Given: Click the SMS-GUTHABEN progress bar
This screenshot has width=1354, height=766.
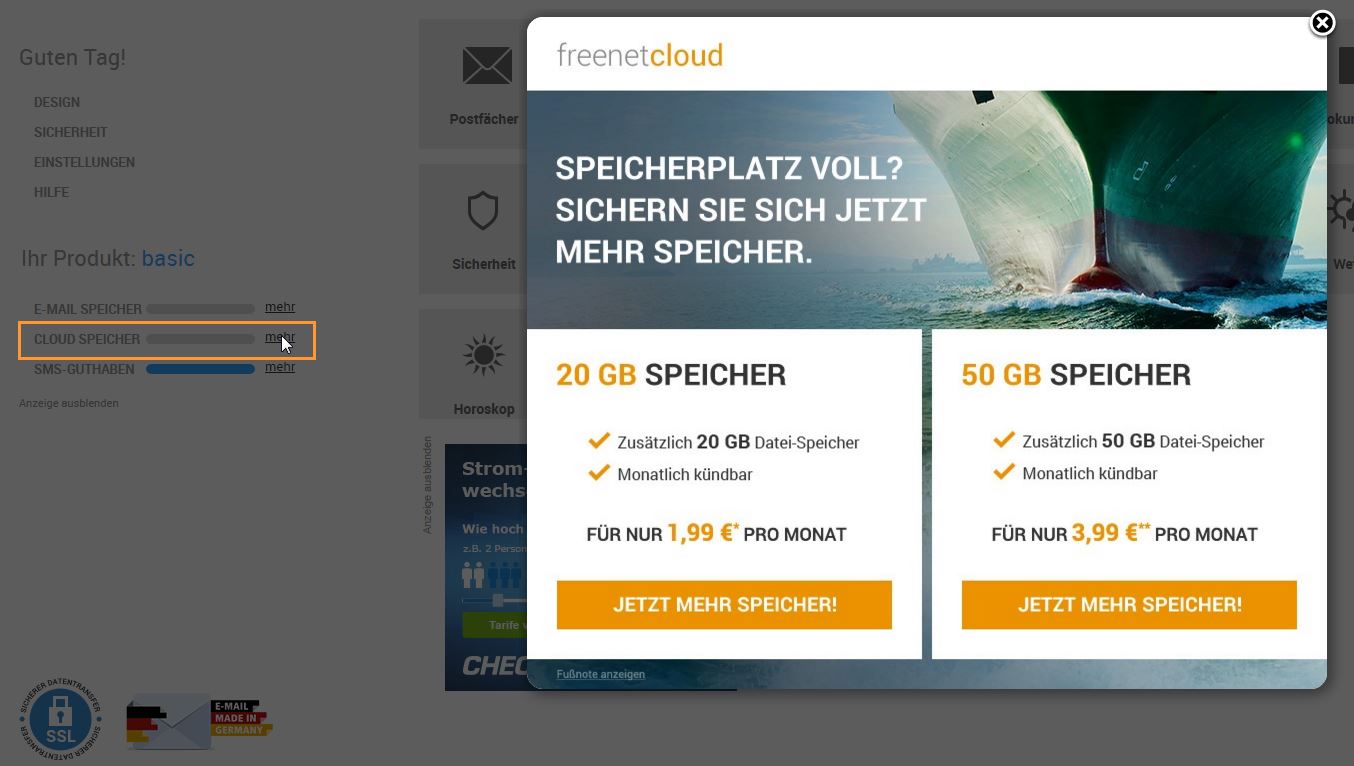Looking at the screenshot, I should 200,369.
